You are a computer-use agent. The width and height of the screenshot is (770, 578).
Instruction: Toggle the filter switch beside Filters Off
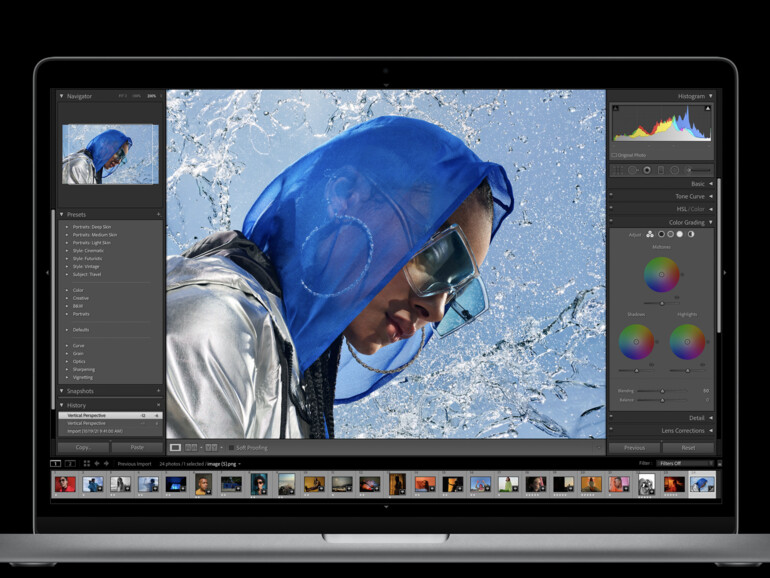click(x=719, y=463)
